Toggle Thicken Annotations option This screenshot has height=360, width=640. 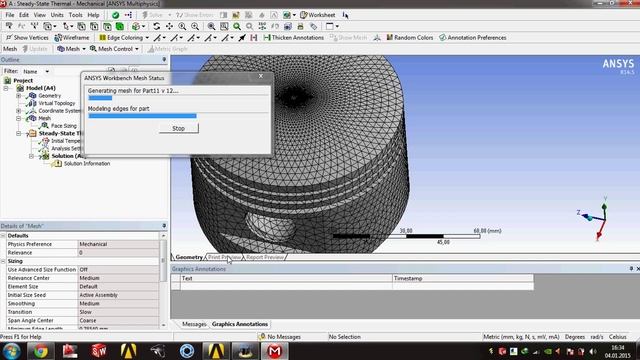point(293,38)
